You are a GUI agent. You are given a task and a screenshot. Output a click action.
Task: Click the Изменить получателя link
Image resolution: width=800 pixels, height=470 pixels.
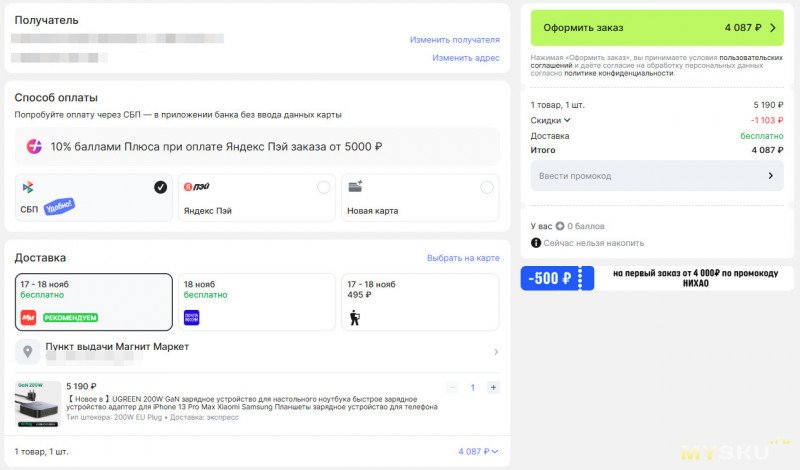point(454,40)
